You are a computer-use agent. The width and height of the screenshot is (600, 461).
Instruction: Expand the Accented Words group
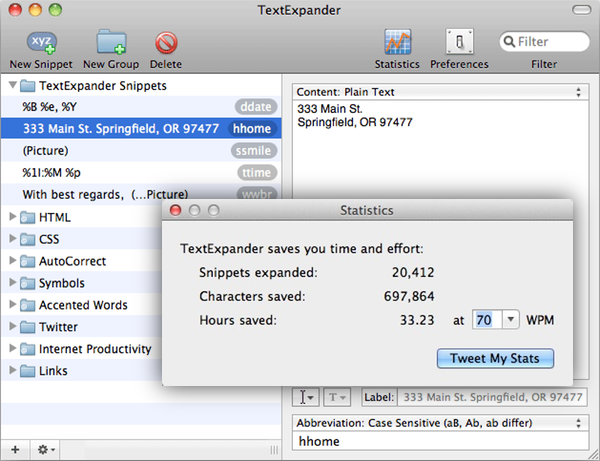pos(13,304)
